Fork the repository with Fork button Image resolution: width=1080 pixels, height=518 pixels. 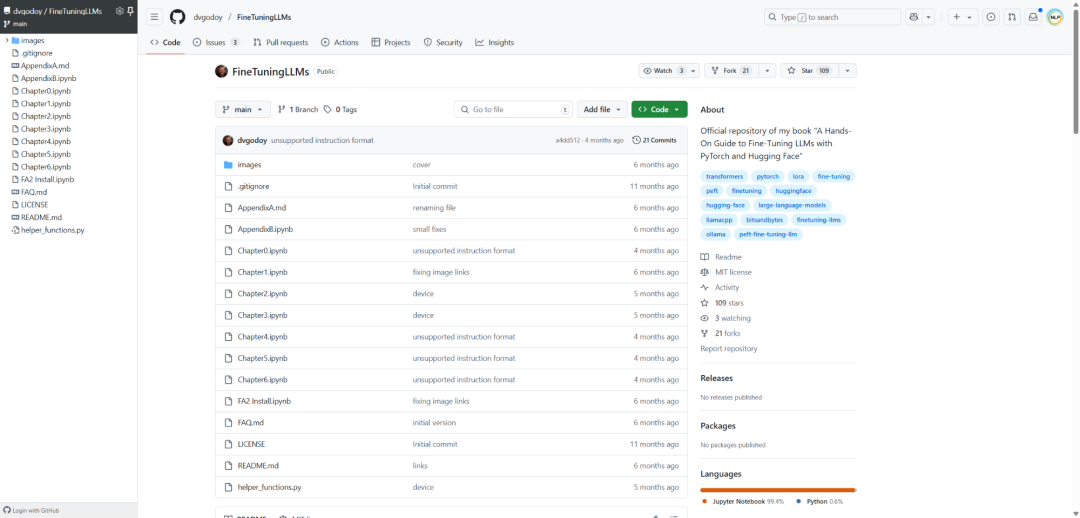click(x=732, y=70)
